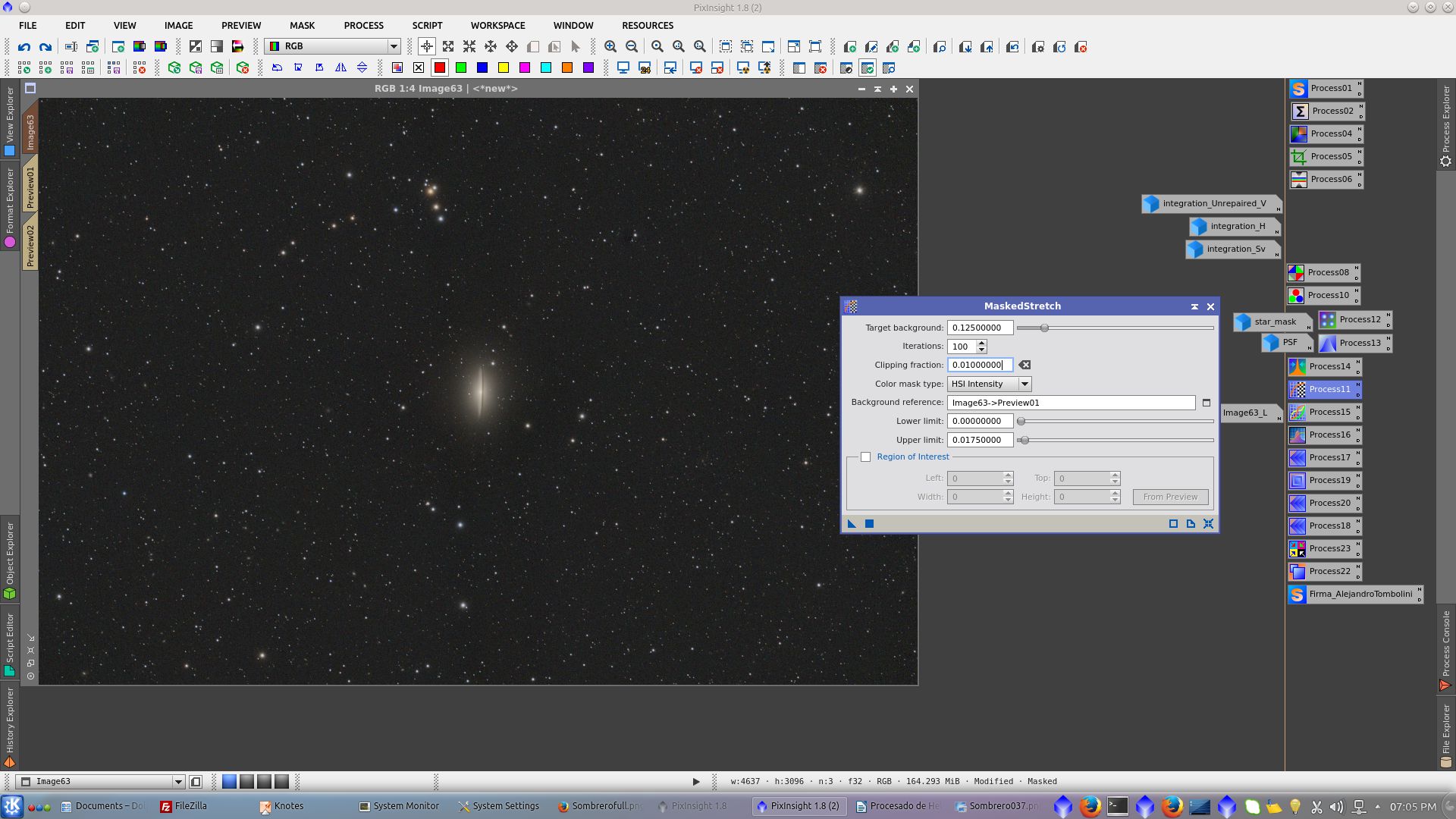This screenshot has height=819, width=1456.
Task: Open the History Explorer side panel
Action: tap(10, 726)
